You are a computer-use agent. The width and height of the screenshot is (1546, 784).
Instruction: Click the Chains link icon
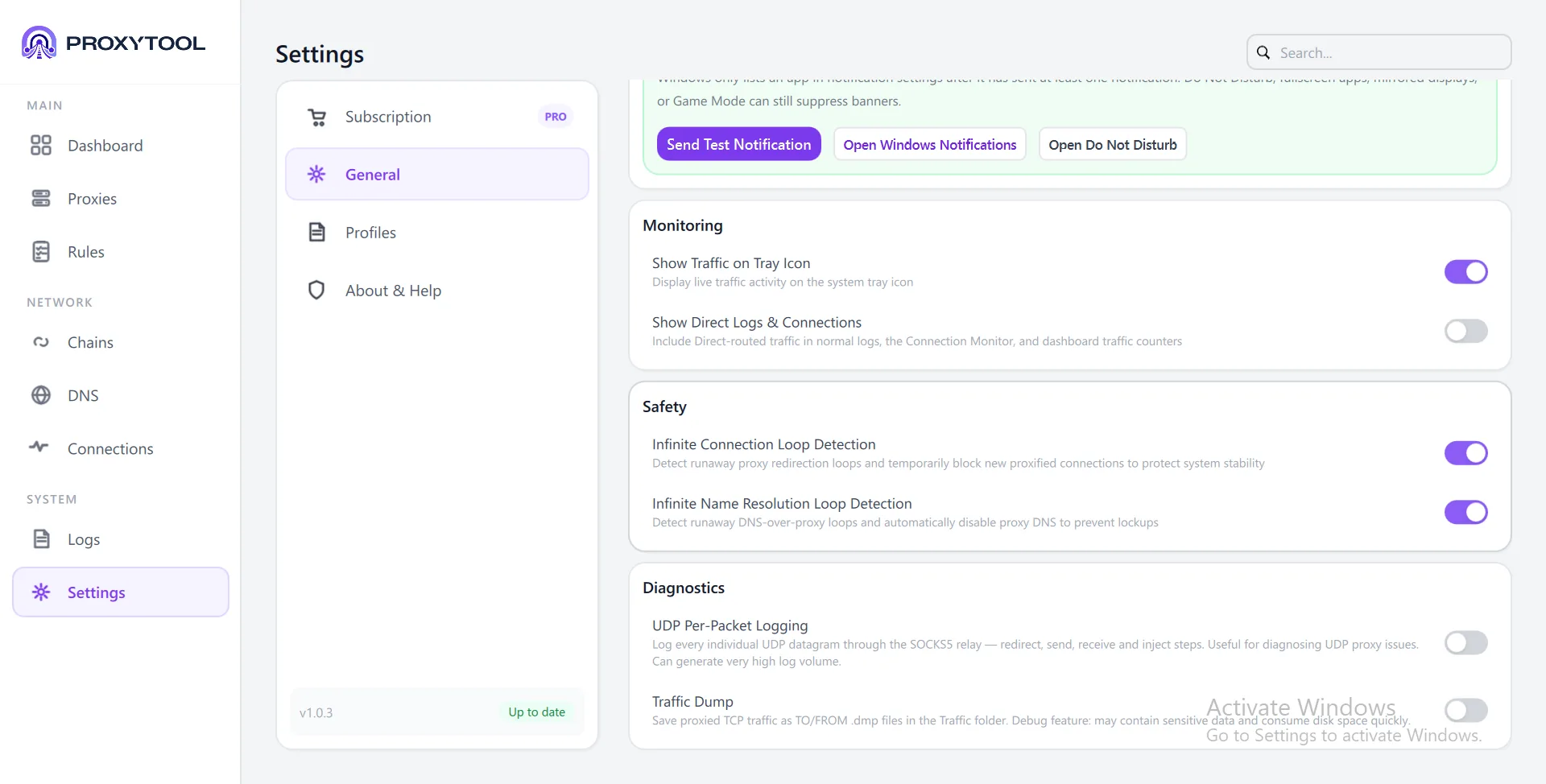click(41, 342)
